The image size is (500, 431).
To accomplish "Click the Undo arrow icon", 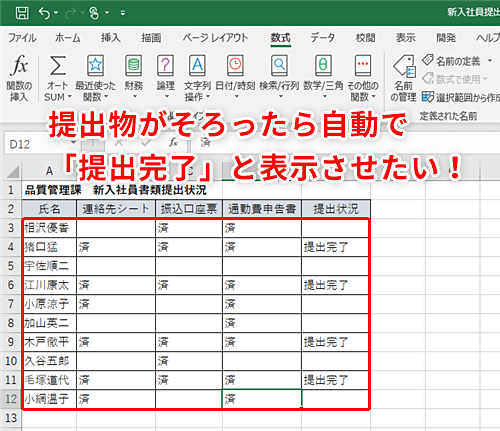I will pos(44,13).
